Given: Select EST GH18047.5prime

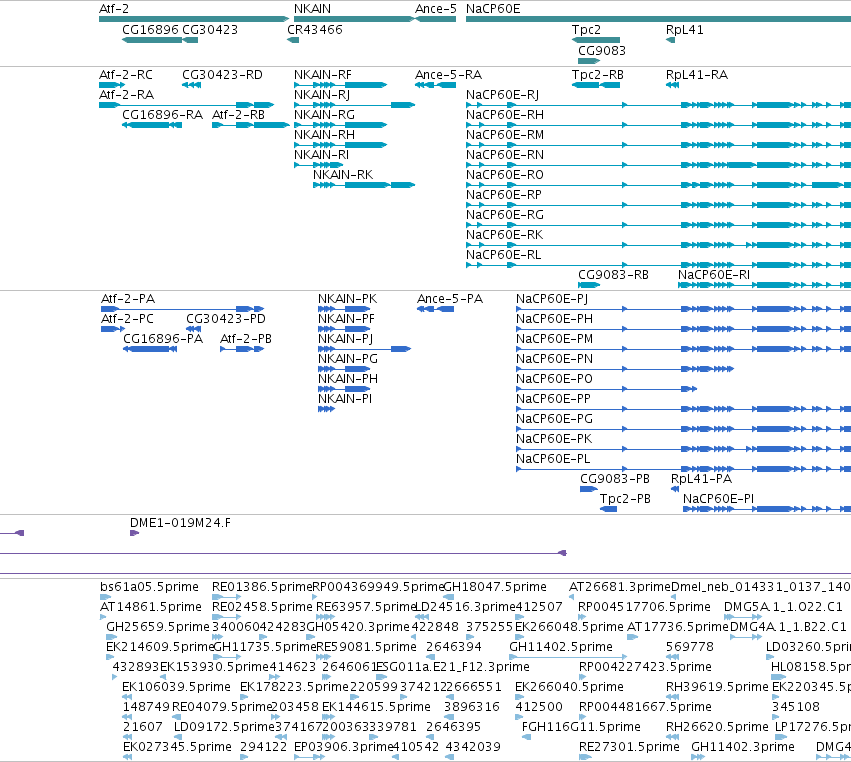Looking at the screenshot, I should coord(495,587).
